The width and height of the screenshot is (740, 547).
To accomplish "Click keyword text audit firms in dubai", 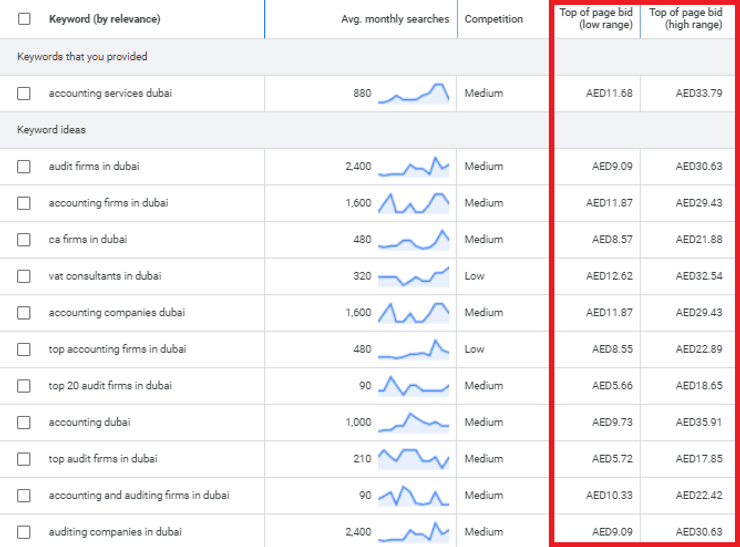I will pos(94,166).
